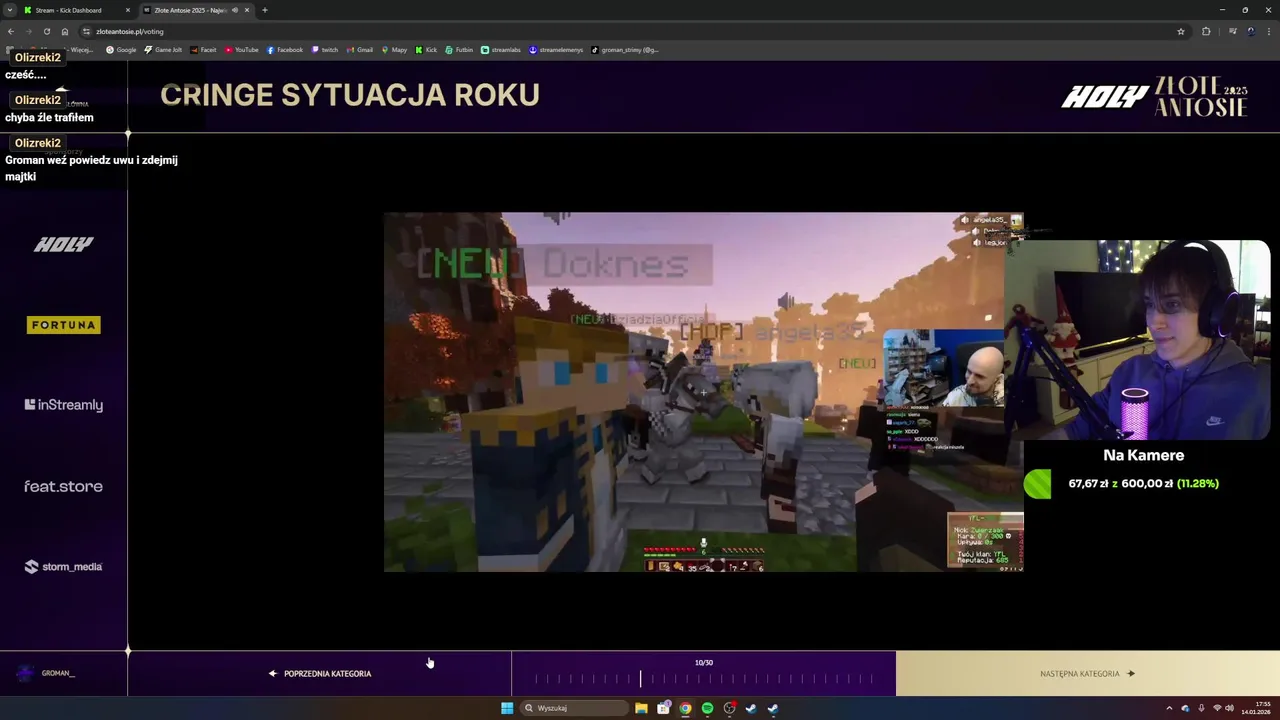Click the nominee progress timeline marker
Screen dimensions: 1280x720
pyautogui.click(x=641, y=679)
